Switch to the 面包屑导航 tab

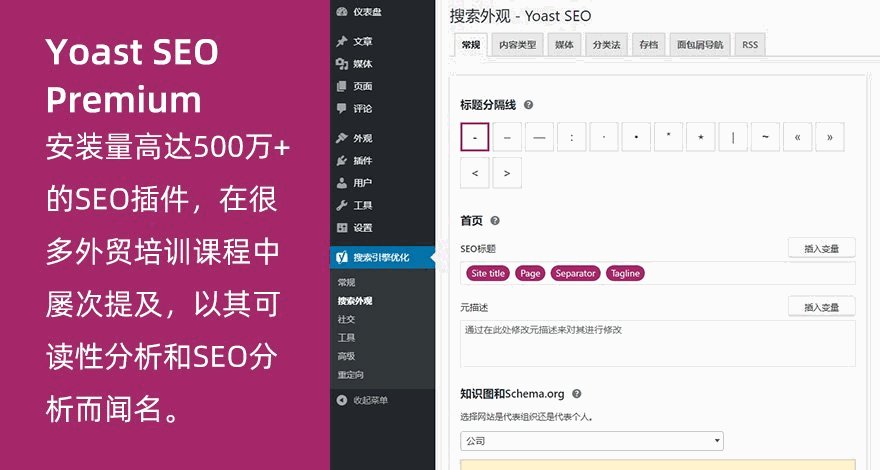700,45
